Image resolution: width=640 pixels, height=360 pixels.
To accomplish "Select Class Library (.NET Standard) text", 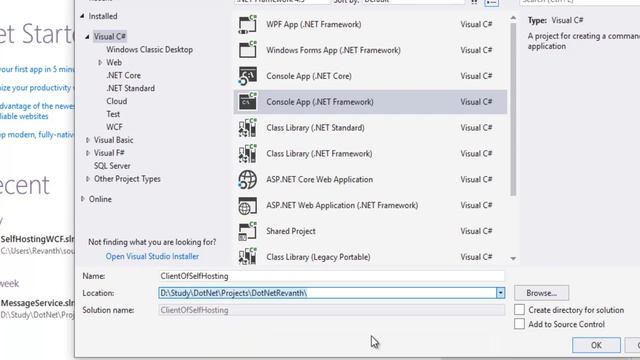I will tap(315, 128).
